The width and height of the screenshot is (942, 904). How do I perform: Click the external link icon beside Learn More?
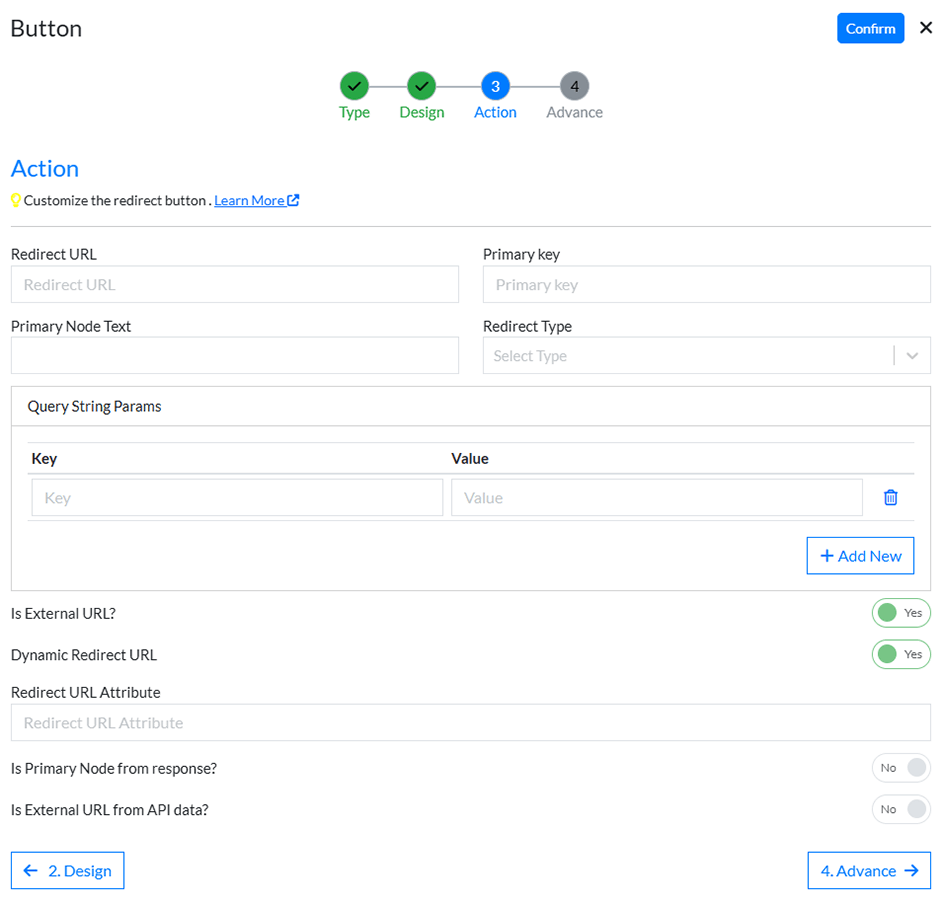[x=293, y=200]
